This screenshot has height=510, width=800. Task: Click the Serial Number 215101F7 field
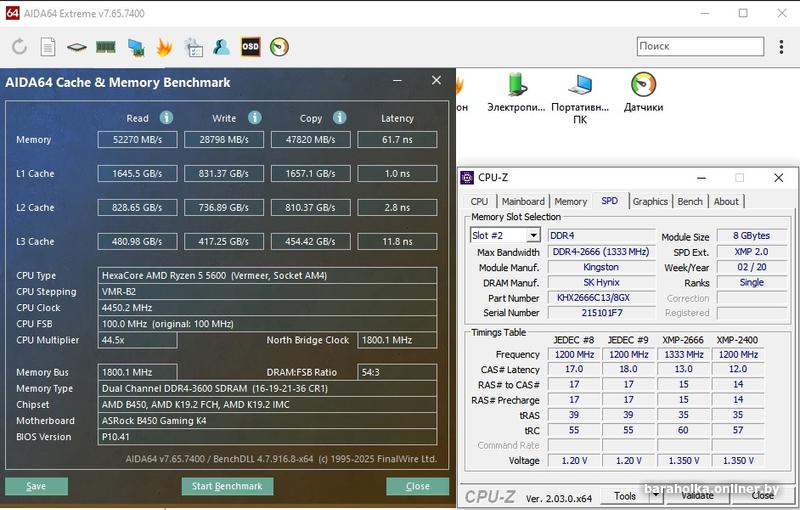pos(602,313)
